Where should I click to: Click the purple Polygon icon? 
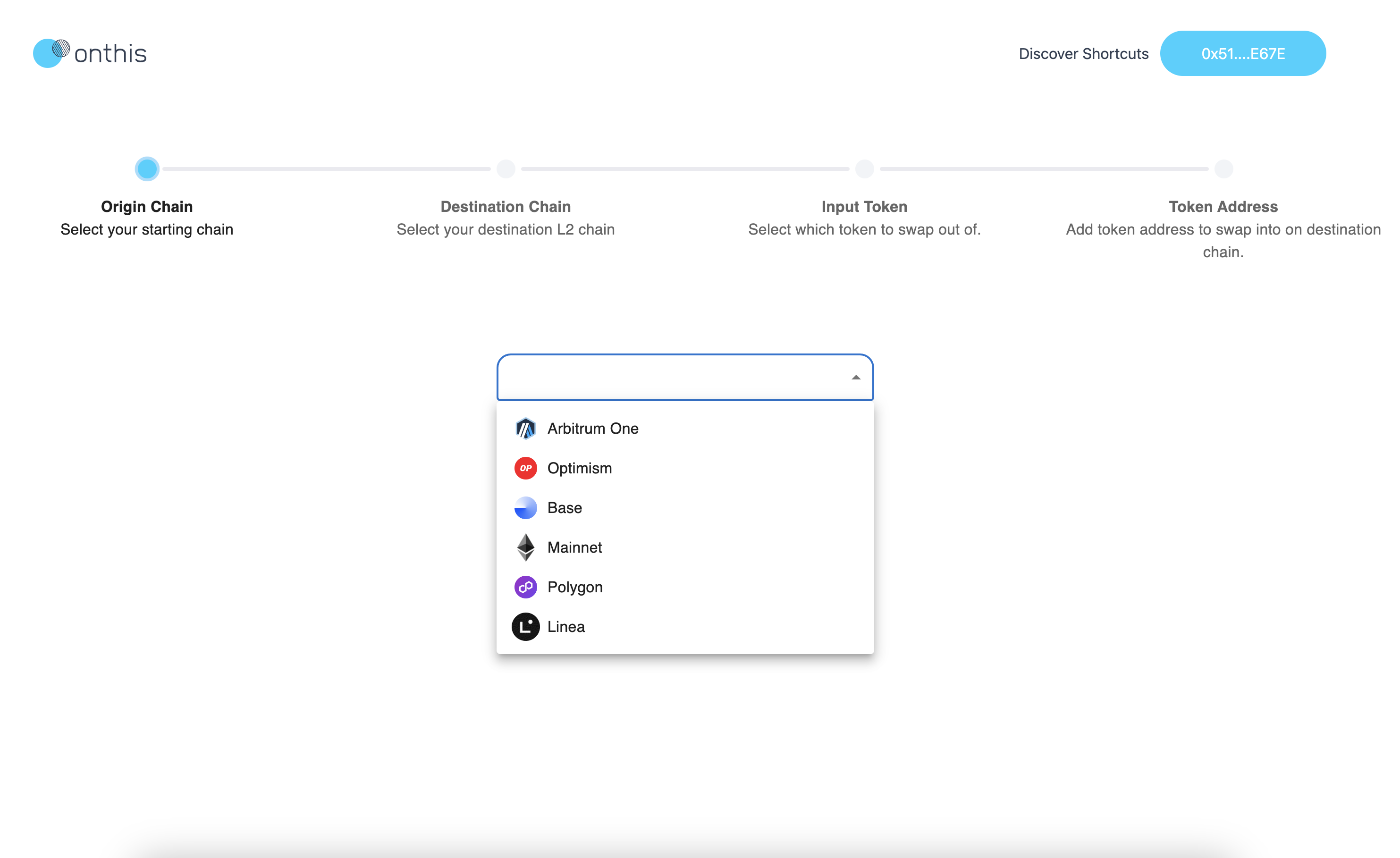coord(525,587)
